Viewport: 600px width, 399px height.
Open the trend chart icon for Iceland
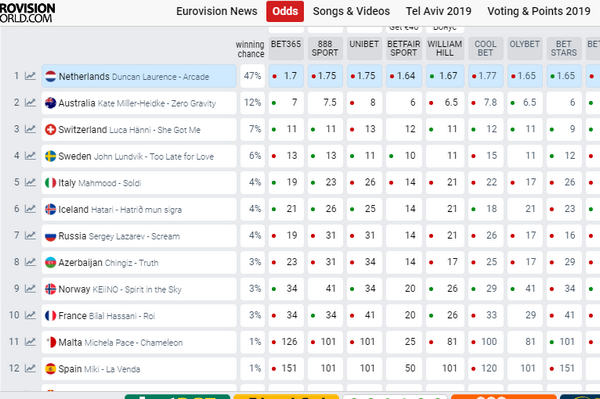click(x=30, y=209)
